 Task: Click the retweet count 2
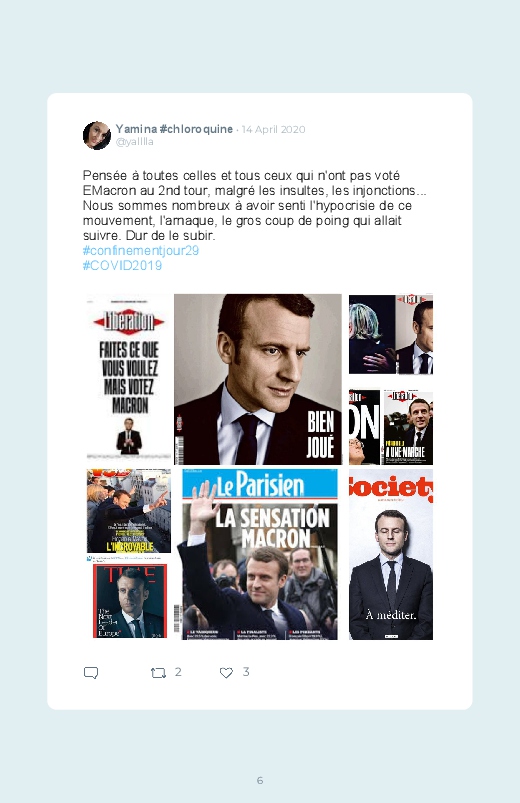[x=178, y=672]
